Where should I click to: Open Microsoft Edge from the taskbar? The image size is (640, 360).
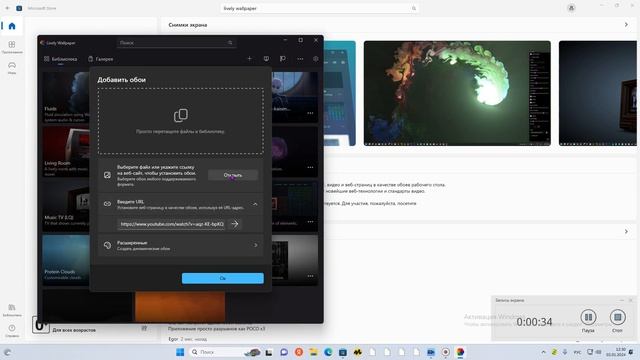tap(328, 352)
